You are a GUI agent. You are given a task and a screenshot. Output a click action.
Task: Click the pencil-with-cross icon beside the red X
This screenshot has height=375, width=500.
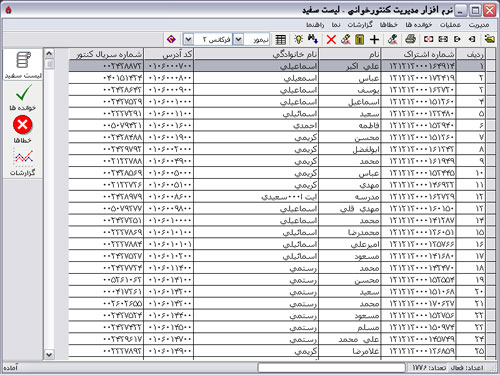(346, 39)
